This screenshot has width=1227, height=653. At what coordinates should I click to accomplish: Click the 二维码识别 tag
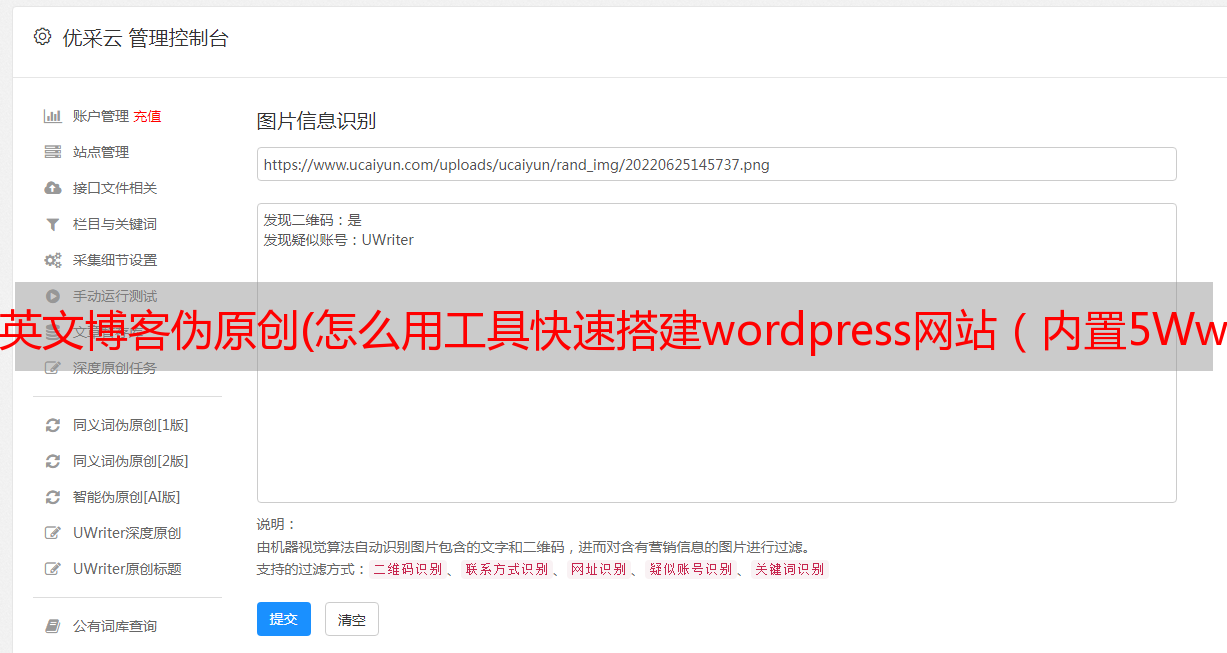408,569
